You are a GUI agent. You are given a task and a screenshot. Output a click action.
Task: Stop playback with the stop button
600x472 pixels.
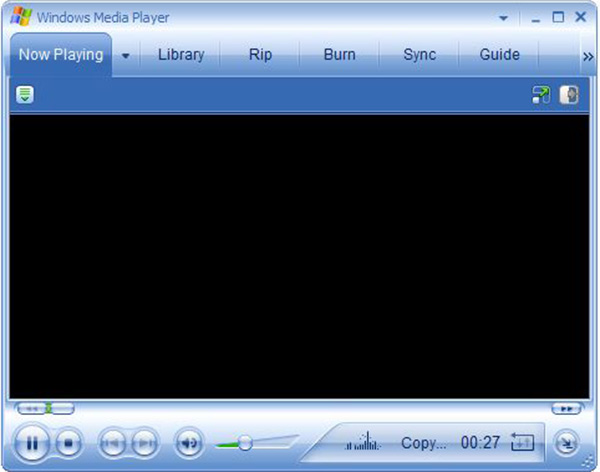click(69, 443)
